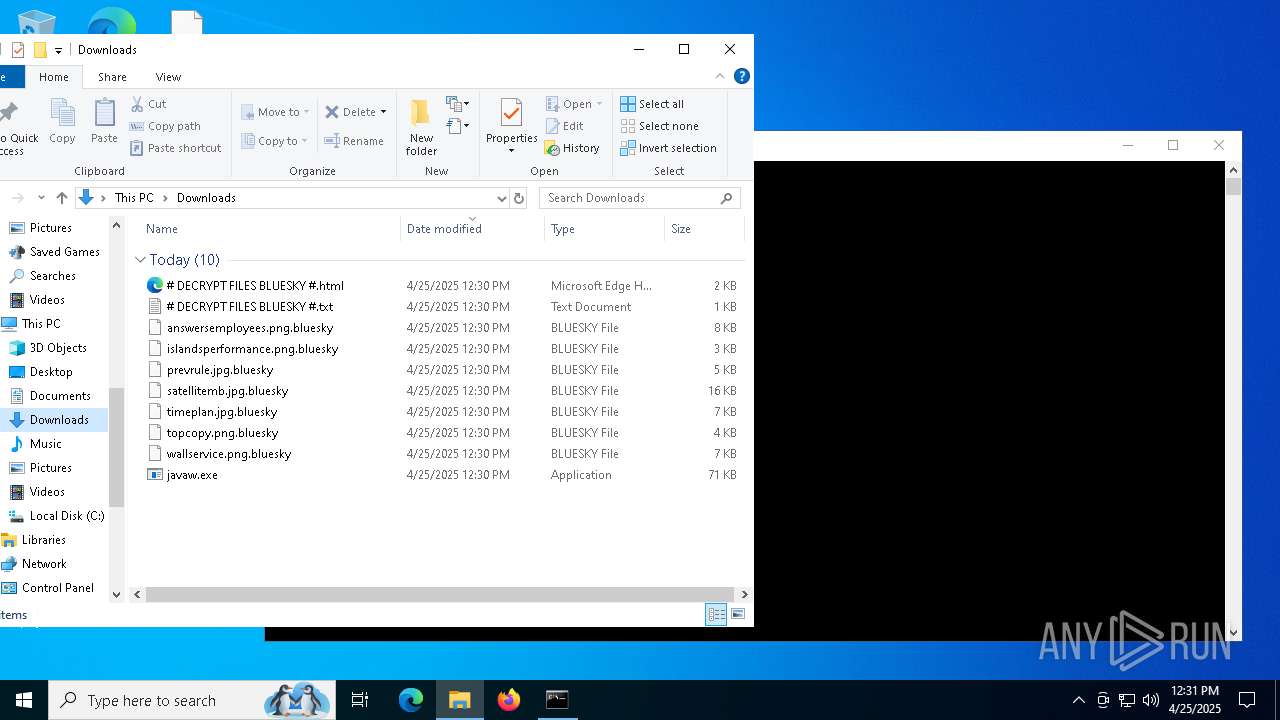
Task: Open Task View on the taskbar
Action: click(360, 700)
